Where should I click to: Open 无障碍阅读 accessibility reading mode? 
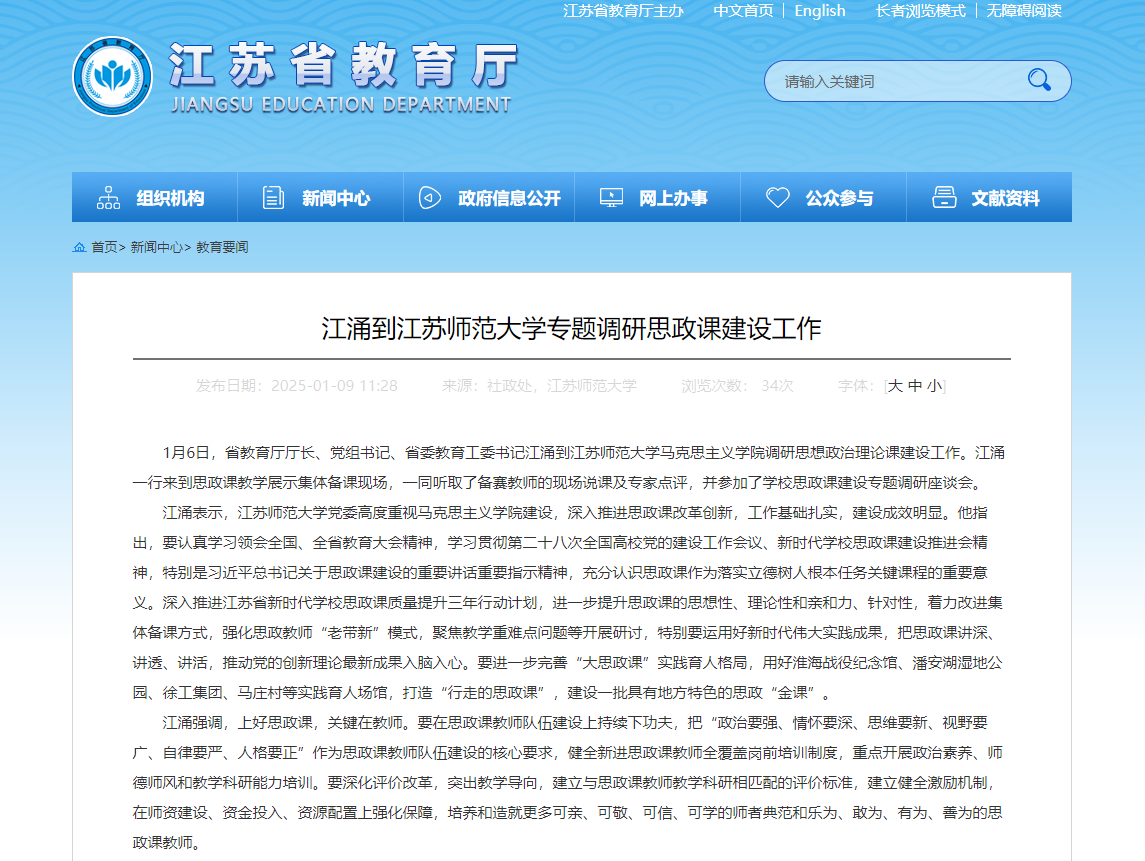1024,11
